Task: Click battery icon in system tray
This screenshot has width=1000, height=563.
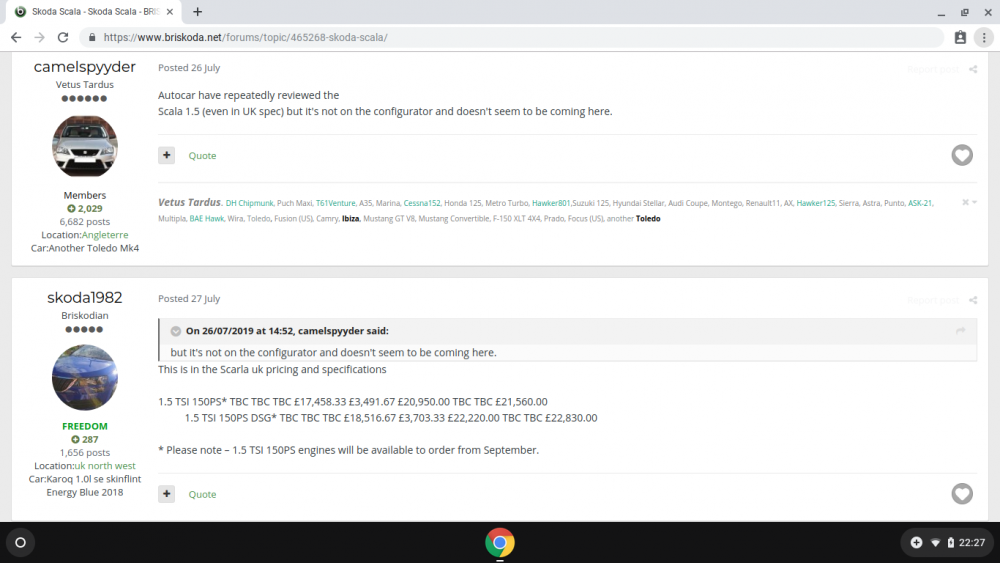Action: point(950,543)
